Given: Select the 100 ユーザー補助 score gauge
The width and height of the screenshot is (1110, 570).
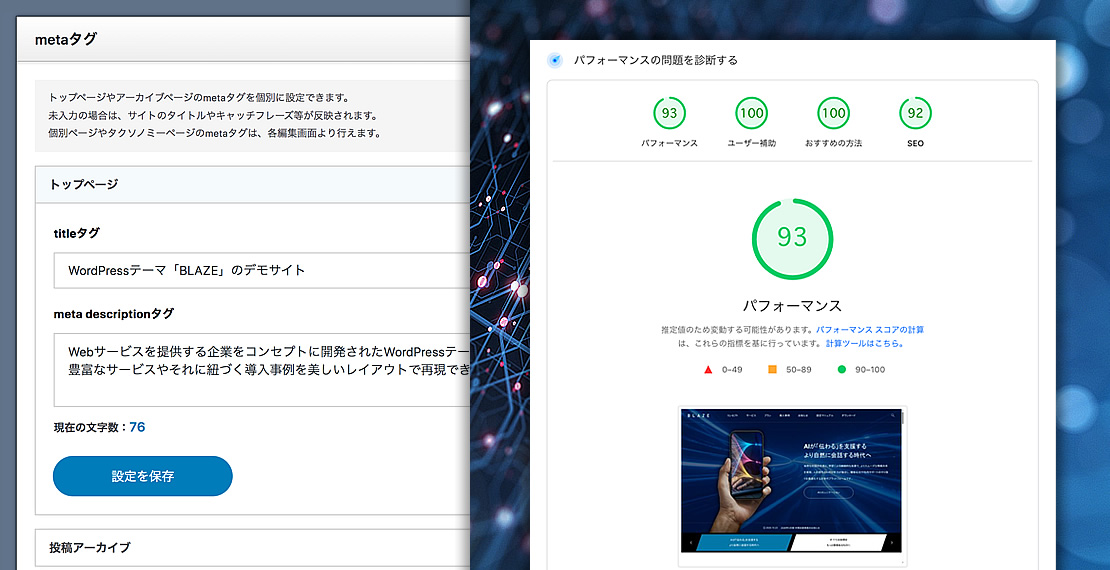Looking at the screenshot, I should coord(751,113).
